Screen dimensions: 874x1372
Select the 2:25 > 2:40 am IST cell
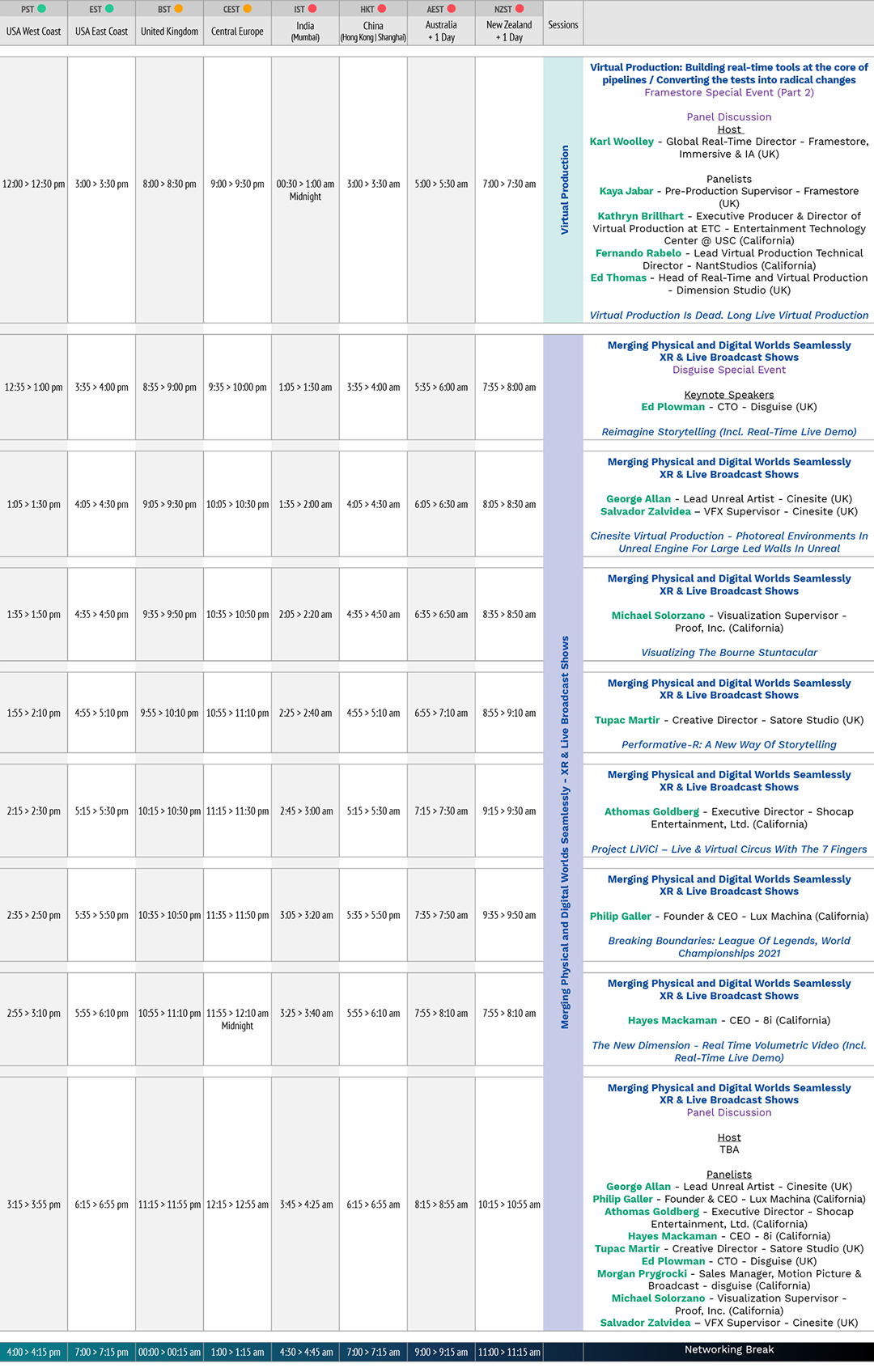305,713
